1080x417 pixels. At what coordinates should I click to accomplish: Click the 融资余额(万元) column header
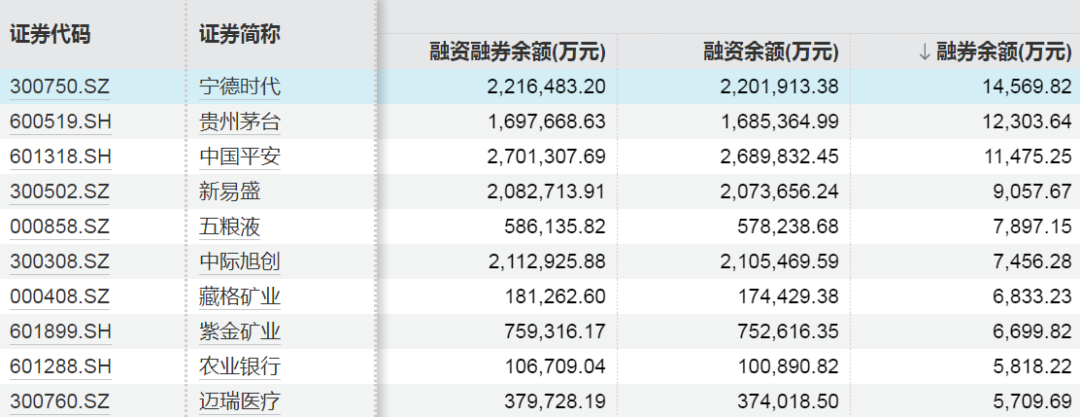pos(771,52)
